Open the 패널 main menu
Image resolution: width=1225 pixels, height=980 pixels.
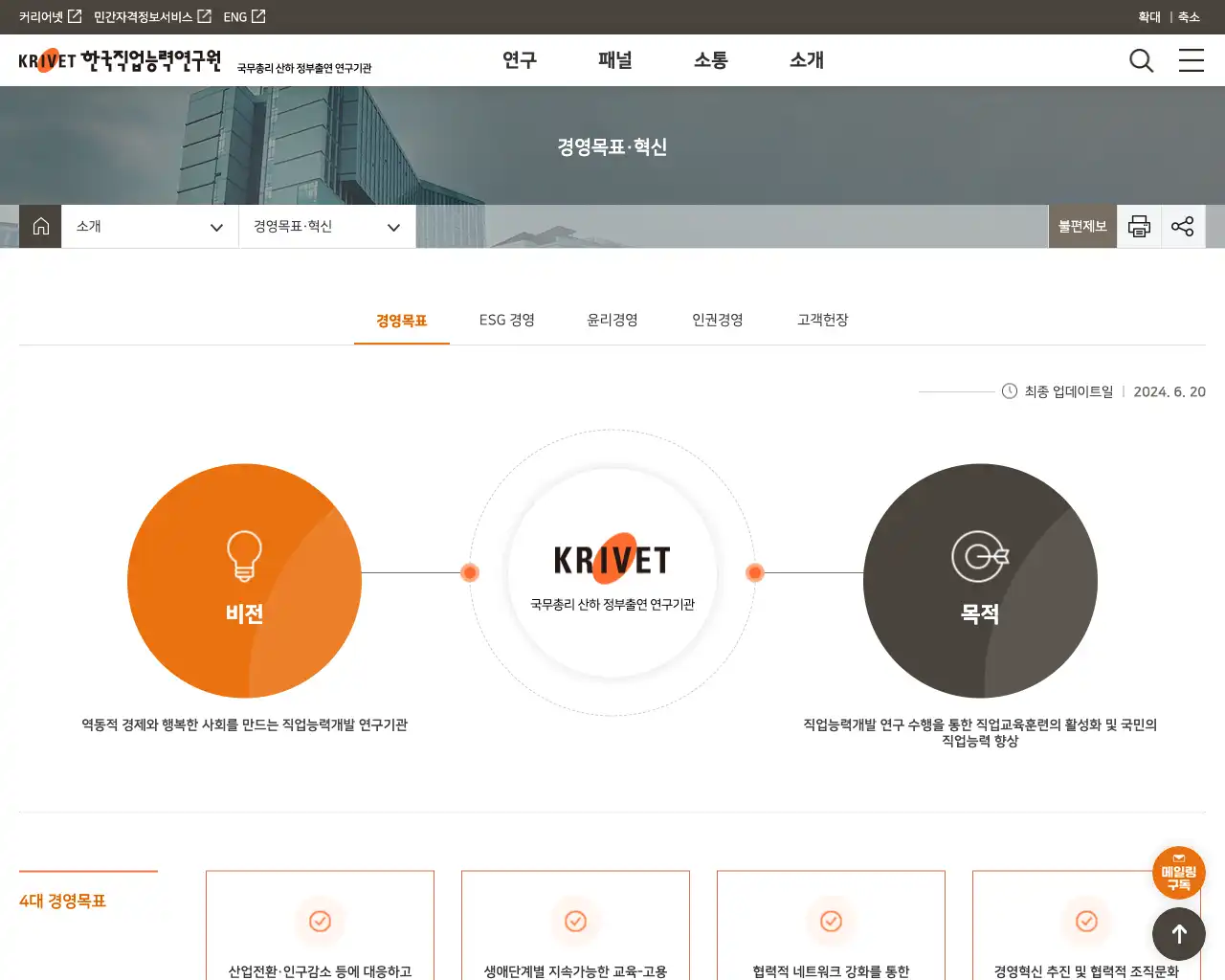point(615,60)
